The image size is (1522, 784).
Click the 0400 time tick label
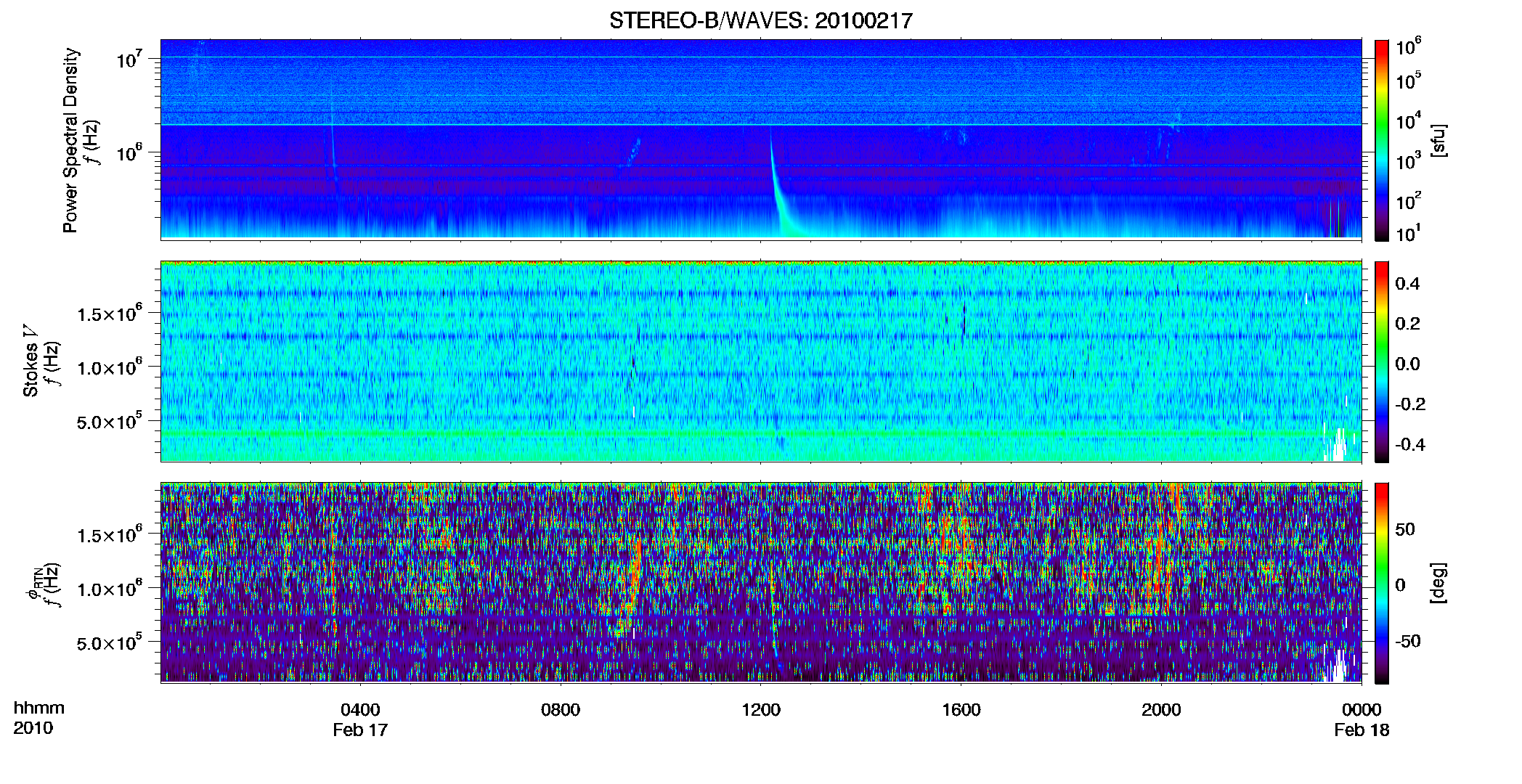(360, 710)
